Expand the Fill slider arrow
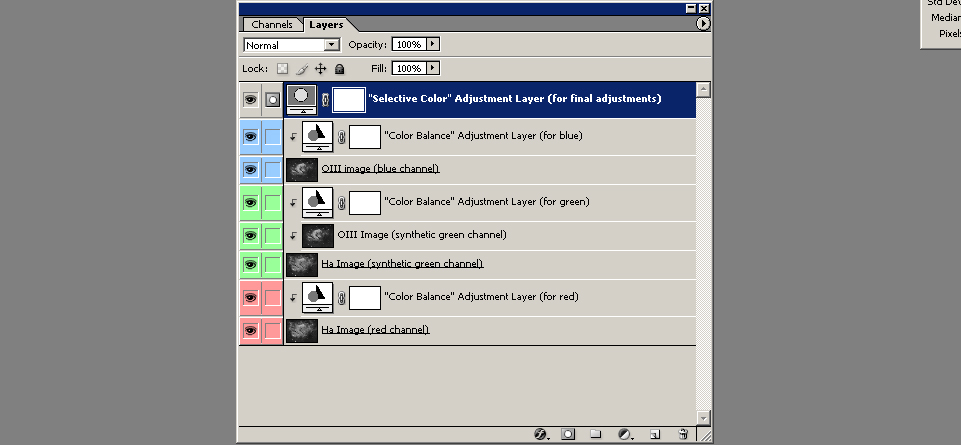961x445 pixels. (432, 69)
